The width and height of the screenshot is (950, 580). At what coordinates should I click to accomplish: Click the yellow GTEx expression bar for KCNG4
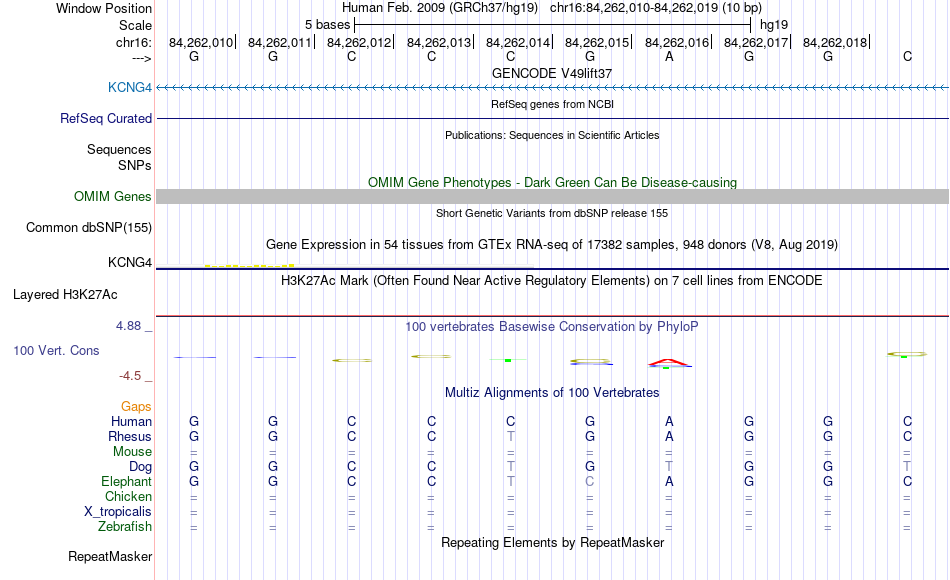[x=250, y=265]
